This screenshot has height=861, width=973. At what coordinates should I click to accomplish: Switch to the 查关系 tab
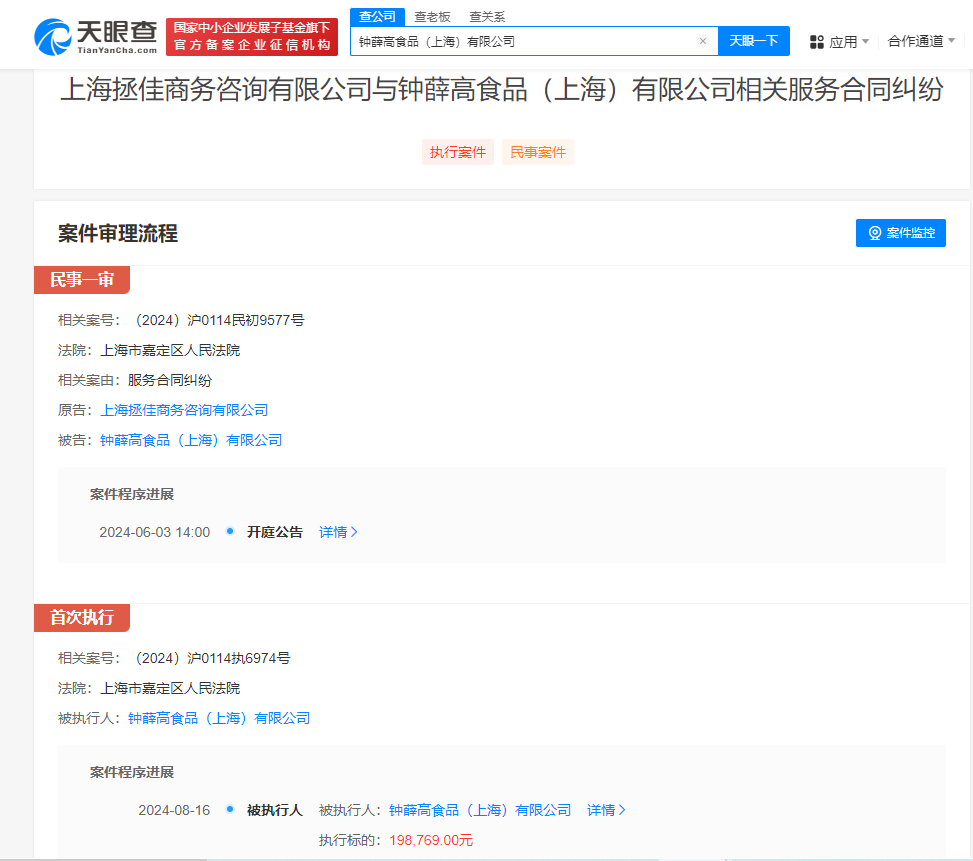pos(487,16)
